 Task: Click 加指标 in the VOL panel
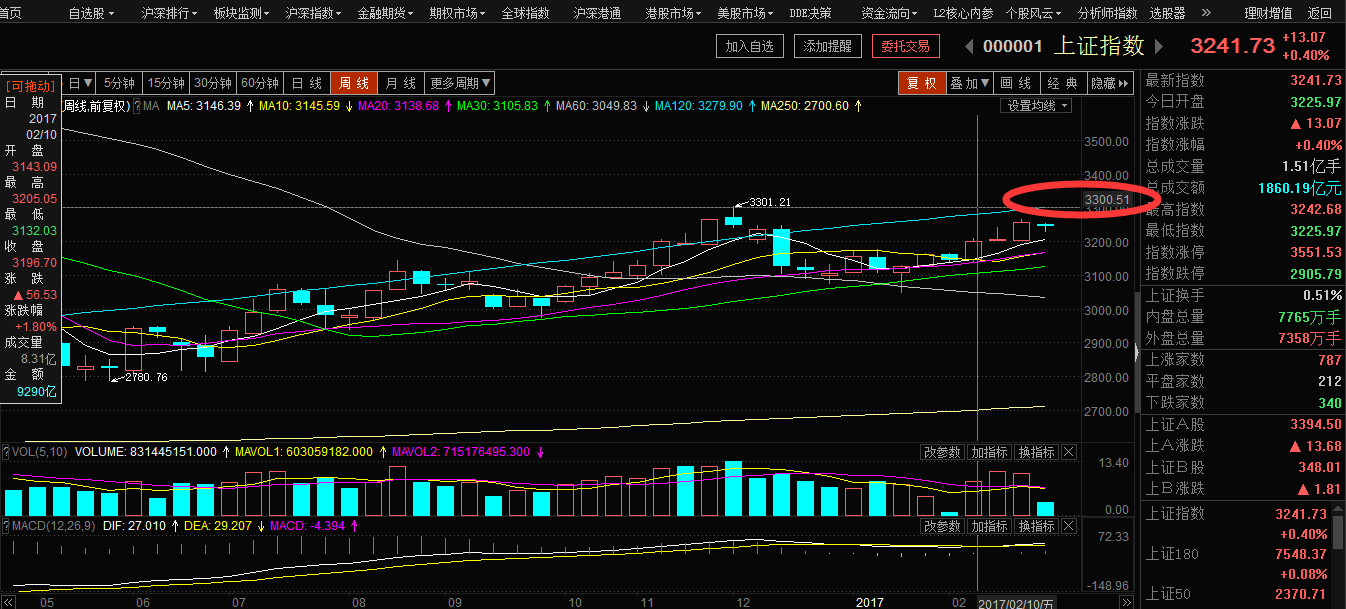tap(989, 452)
